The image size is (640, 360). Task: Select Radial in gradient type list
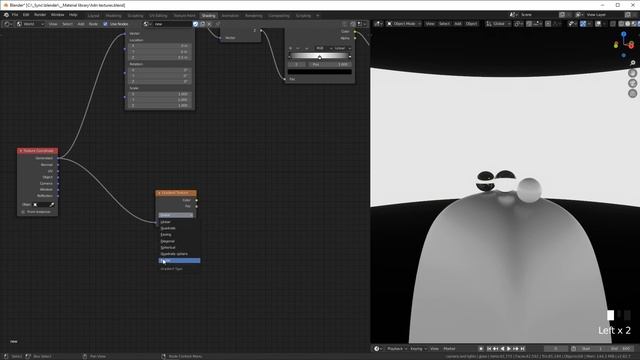click(179, 260)
